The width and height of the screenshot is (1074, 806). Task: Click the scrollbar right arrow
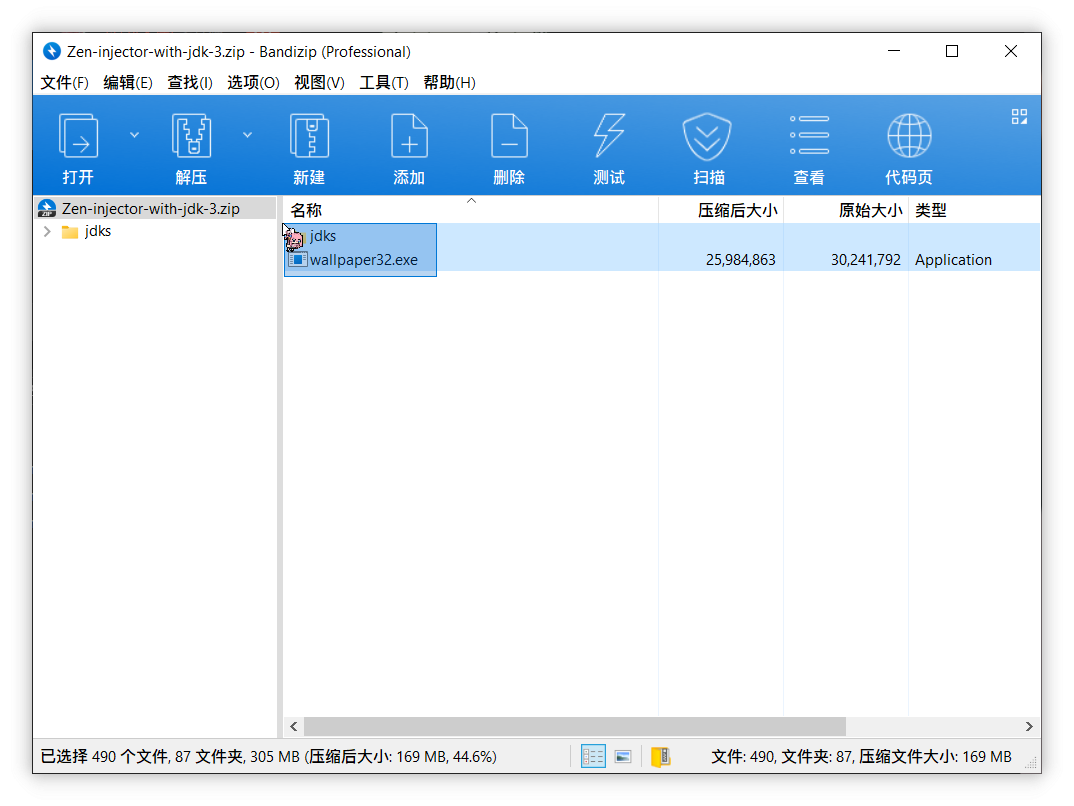pos(1029,726)
